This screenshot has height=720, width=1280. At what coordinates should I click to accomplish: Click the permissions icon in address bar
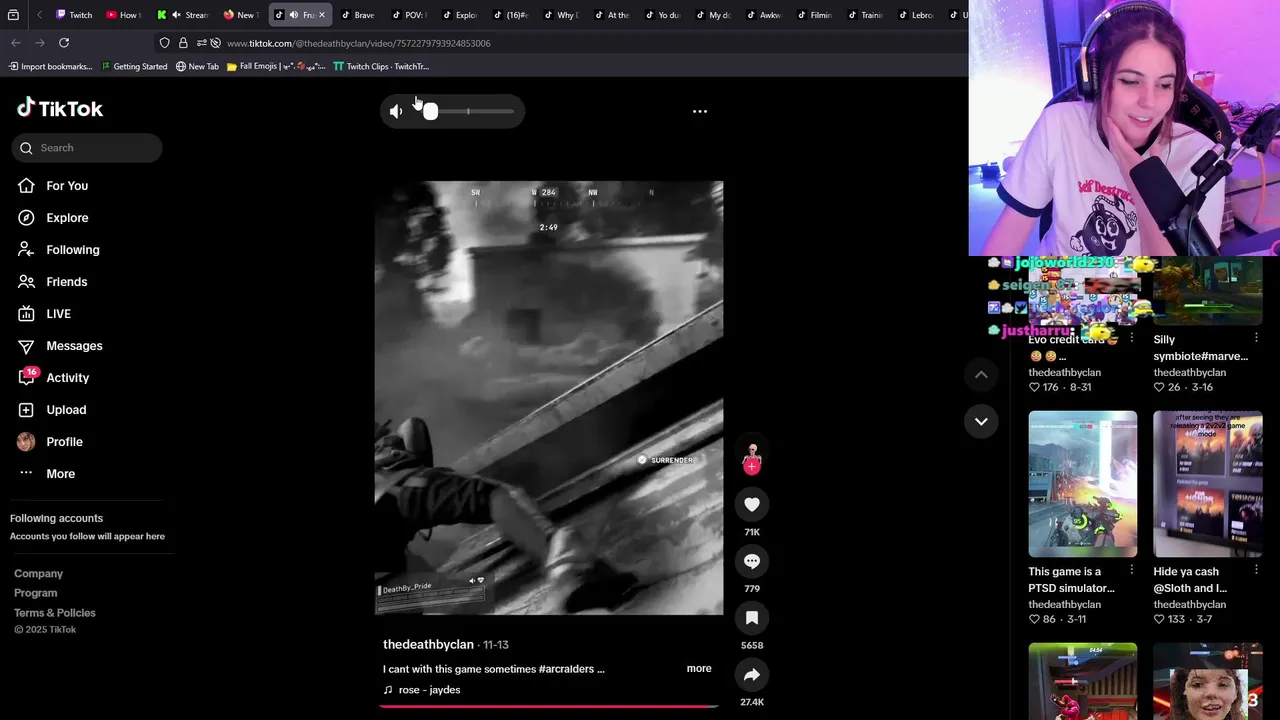pos(202,43)
